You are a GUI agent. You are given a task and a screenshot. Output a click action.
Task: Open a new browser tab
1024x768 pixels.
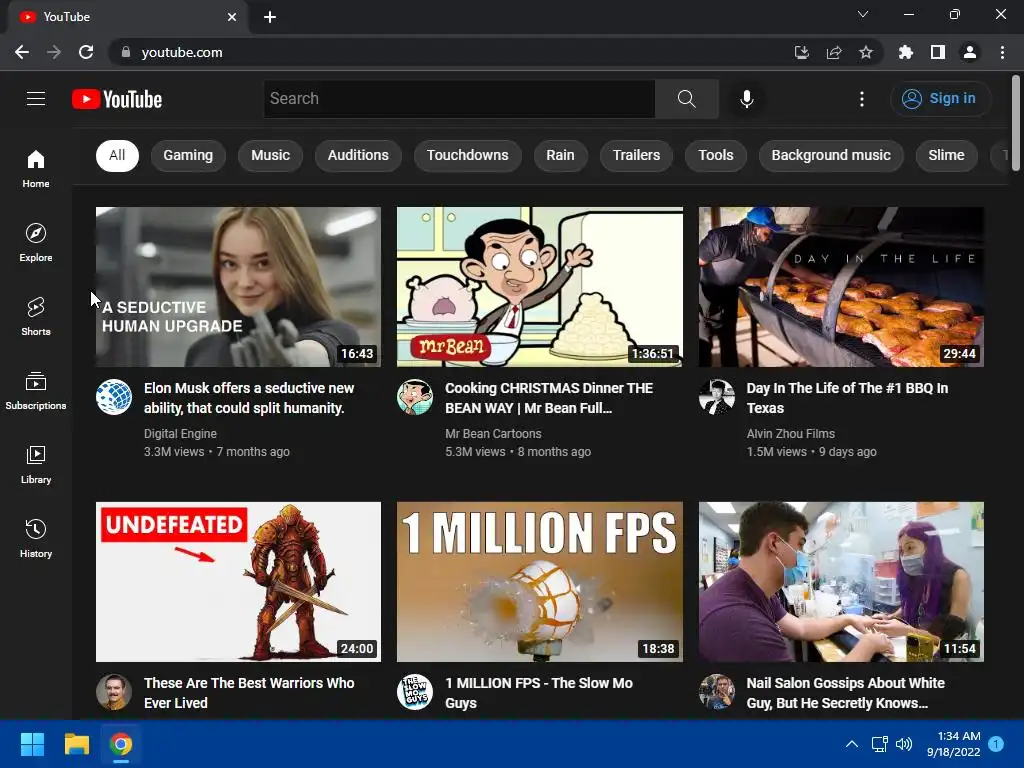tap(270, 17)
